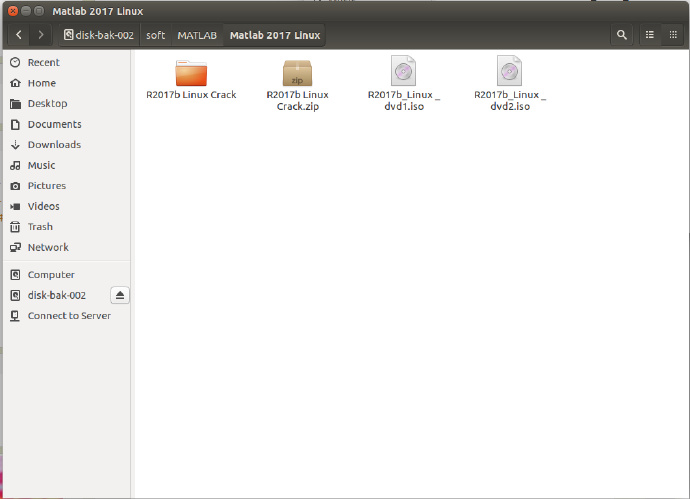Image resolution: width=690 pixels, height=499 pixels.
Task: Open Pictures label in the sidebar
Action: (x=47, y=186)
